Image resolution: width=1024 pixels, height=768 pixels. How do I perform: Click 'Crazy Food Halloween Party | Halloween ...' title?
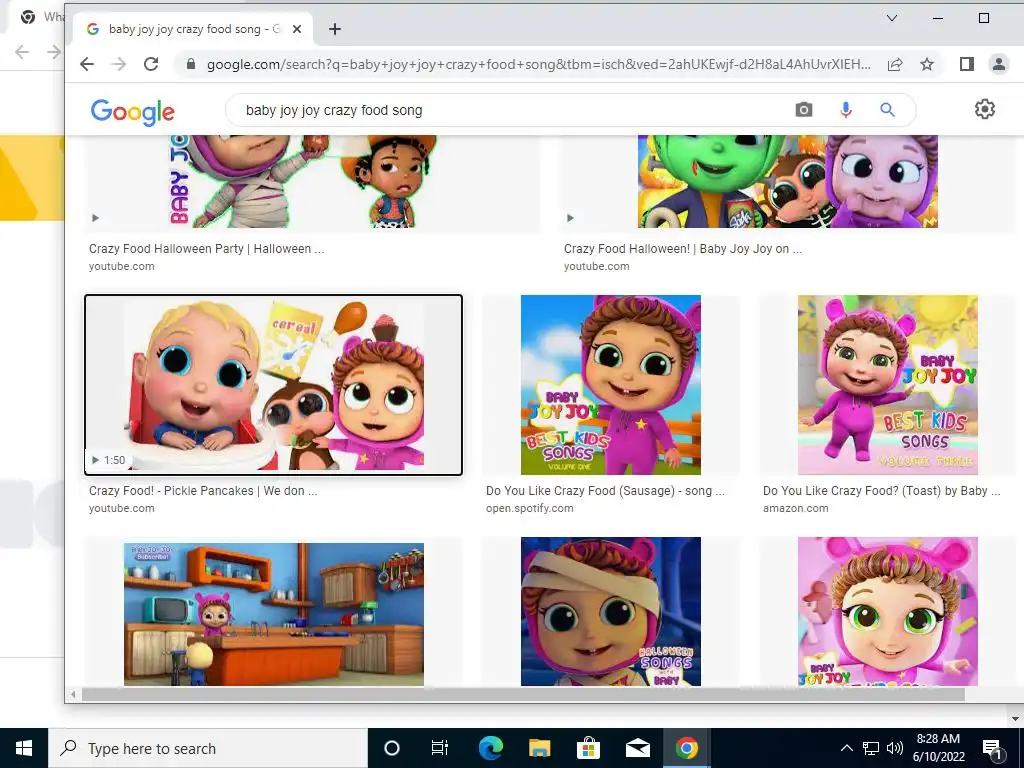(206, 249)
